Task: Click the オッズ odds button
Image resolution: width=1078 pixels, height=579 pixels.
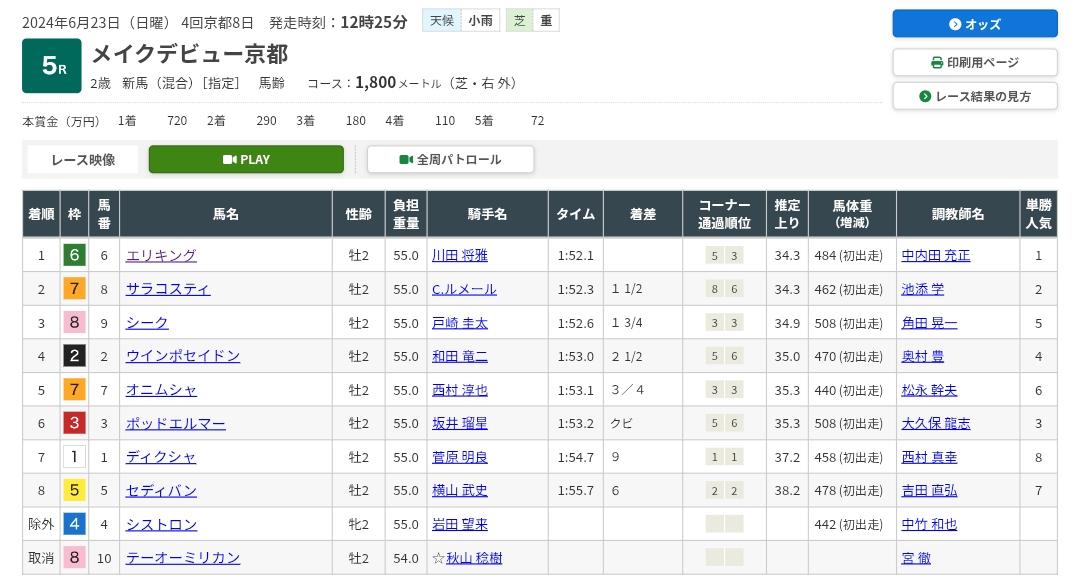Action: pyautogui.click(x=974, y=24)
